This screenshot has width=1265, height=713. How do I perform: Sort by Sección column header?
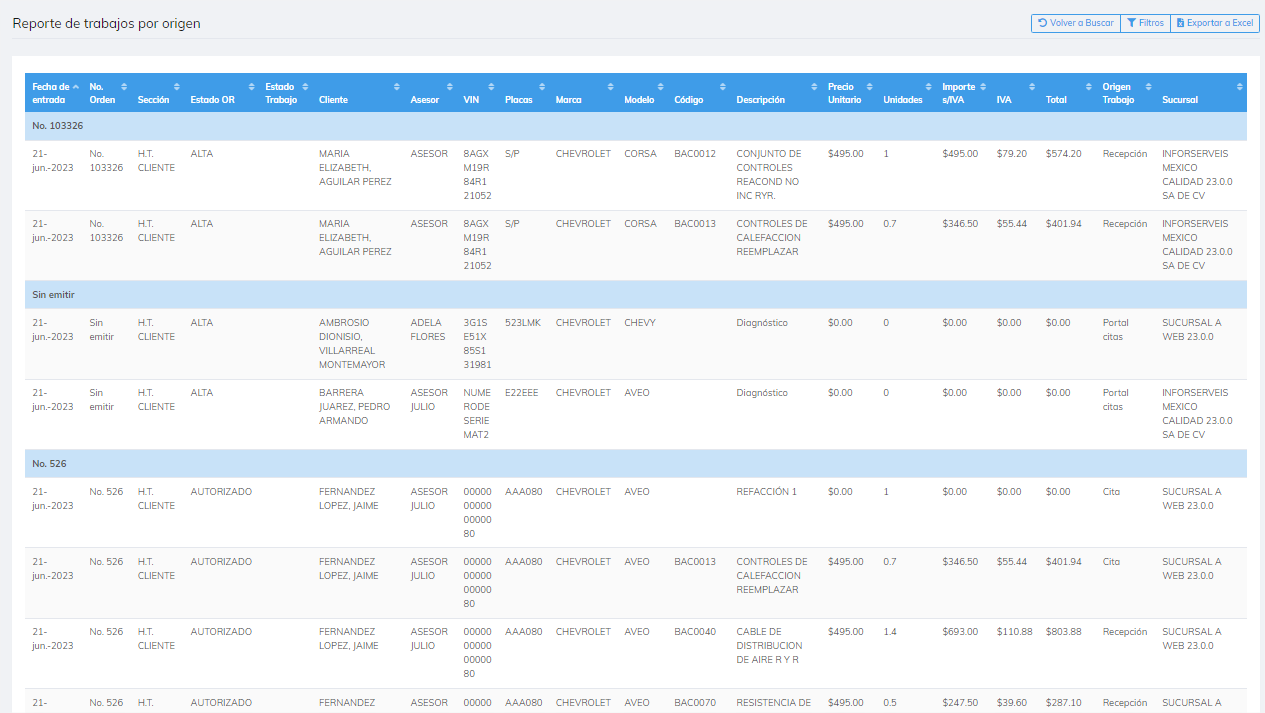tap(158, 93)
